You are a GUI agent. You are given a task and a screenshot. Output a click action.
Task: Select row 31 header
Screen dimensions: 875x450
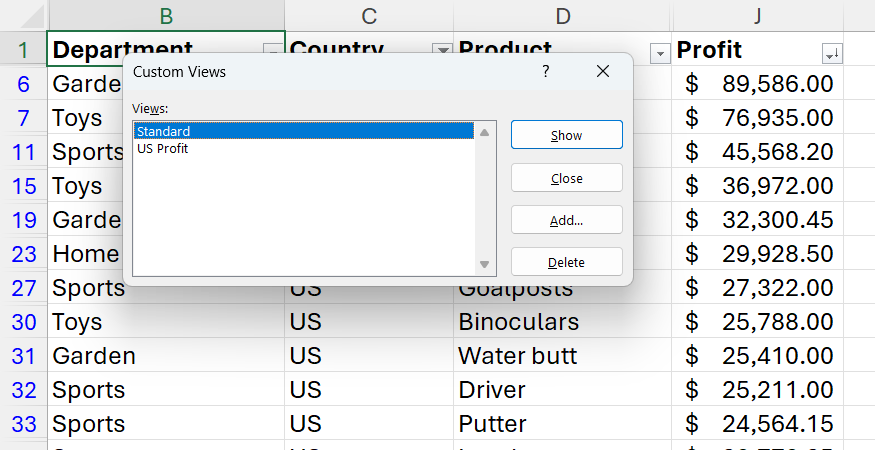(x=23, y=356)
